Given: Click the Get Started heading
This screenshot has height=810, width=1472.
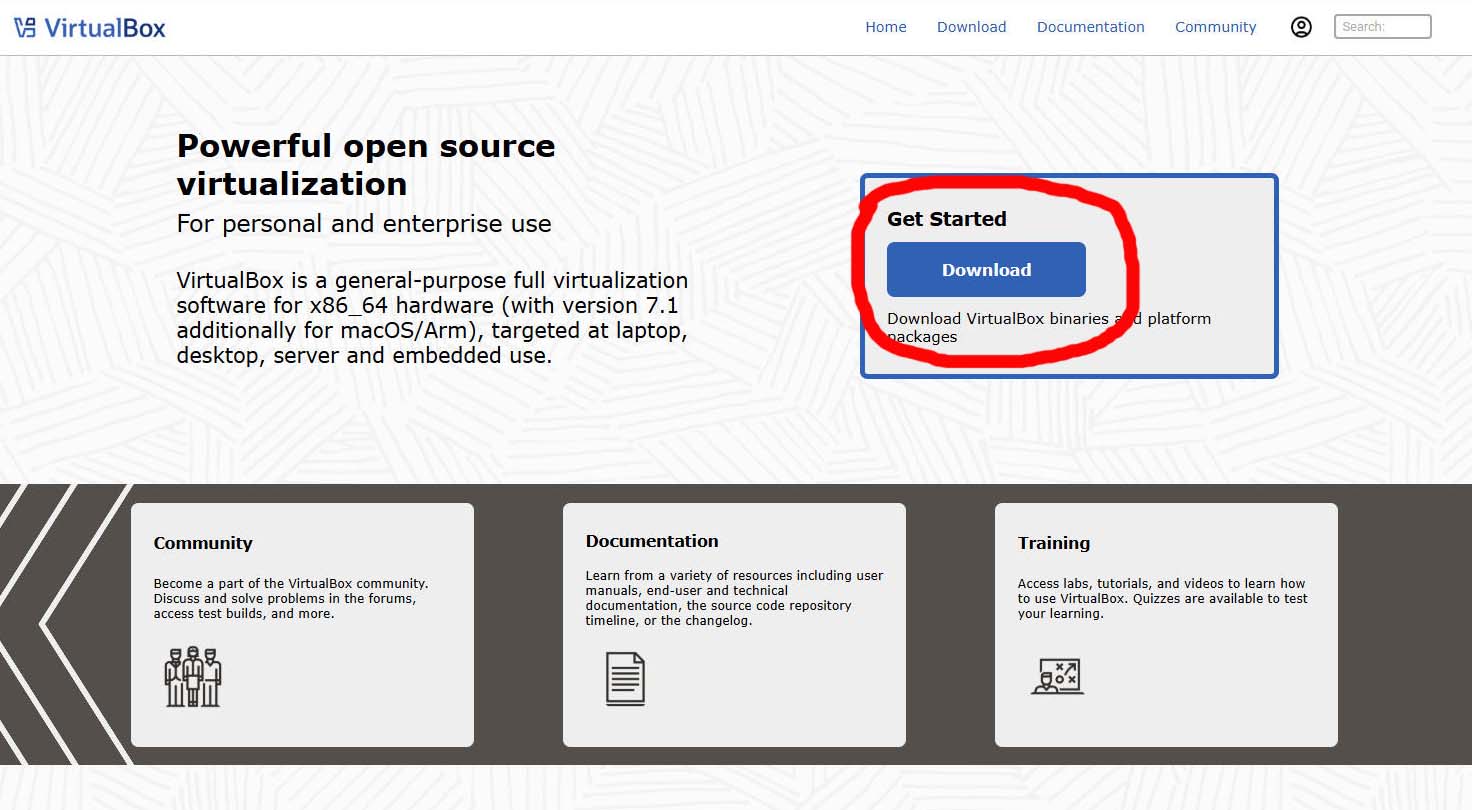Looking at the screenshot, I should [947, 219].
